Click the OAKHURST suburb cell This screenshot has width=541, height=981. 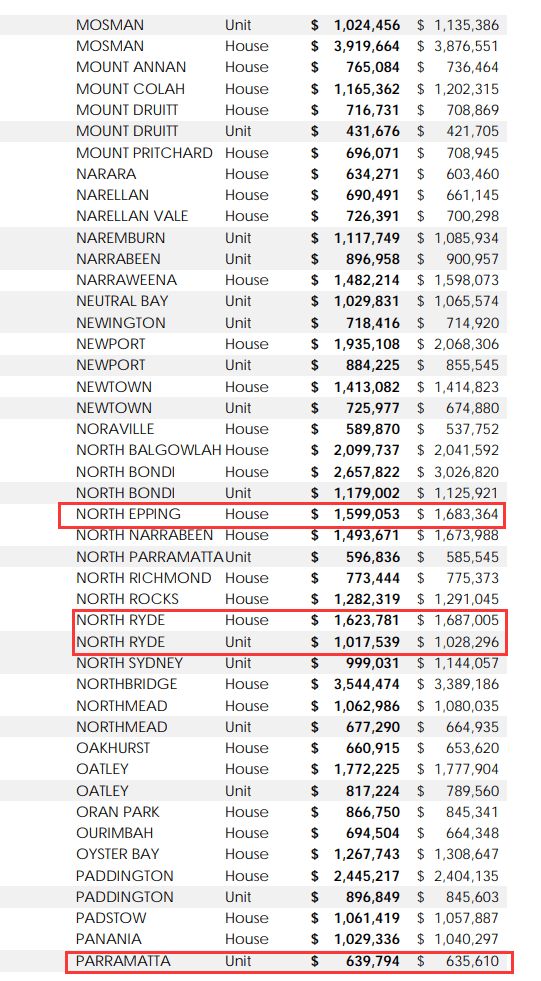coord(113,748)
